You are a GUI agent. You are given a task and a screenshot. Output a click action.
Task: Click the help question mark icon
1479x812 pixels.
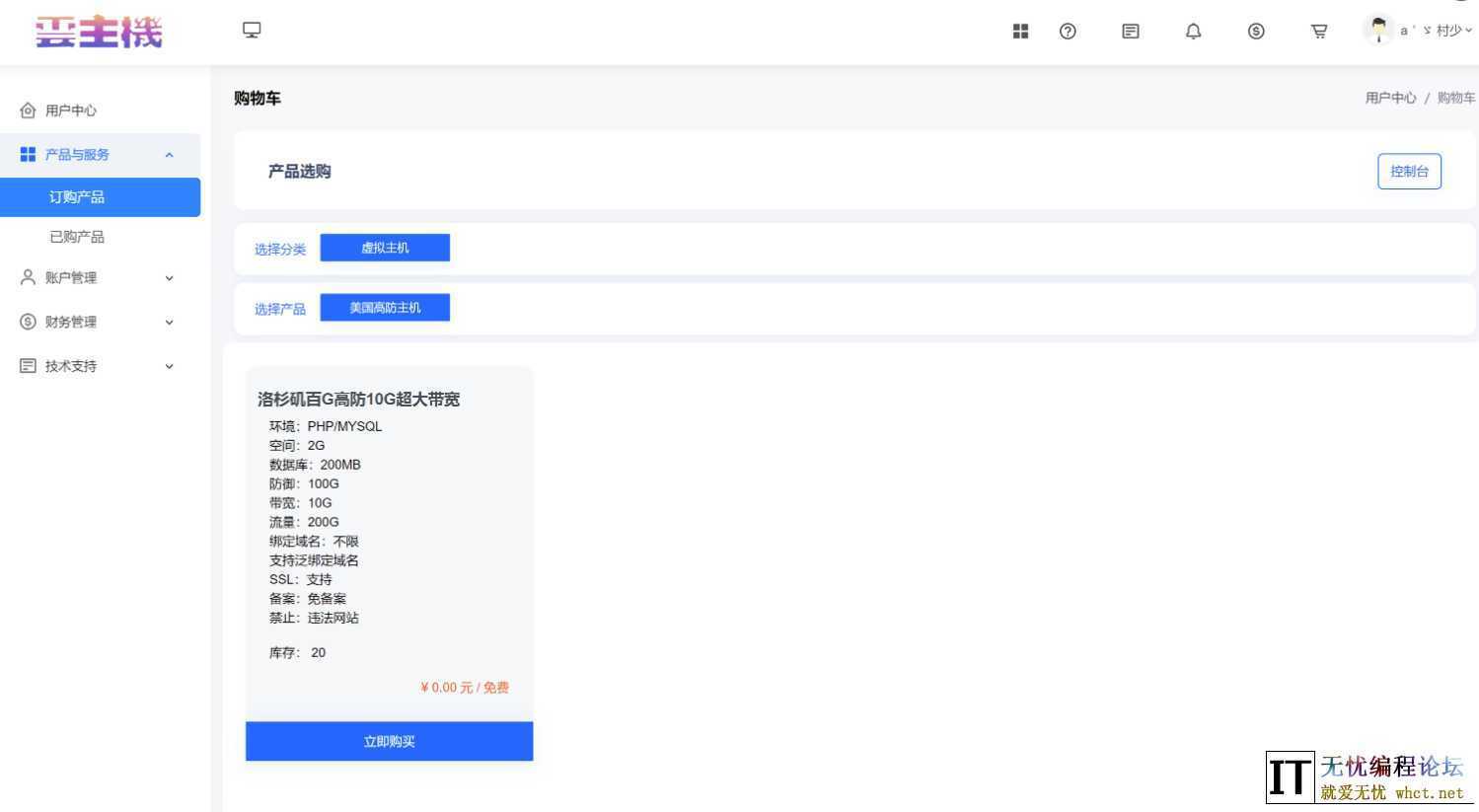[1068, 32]
